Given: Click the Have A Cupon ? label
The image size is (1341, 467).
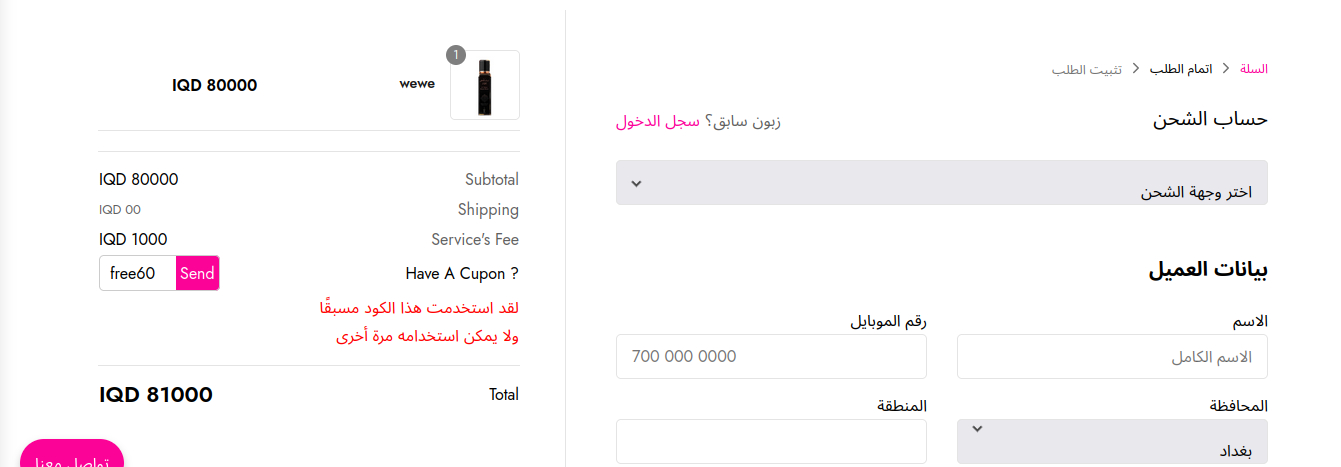Looking at the screenshot, I should tap(462, 273).
